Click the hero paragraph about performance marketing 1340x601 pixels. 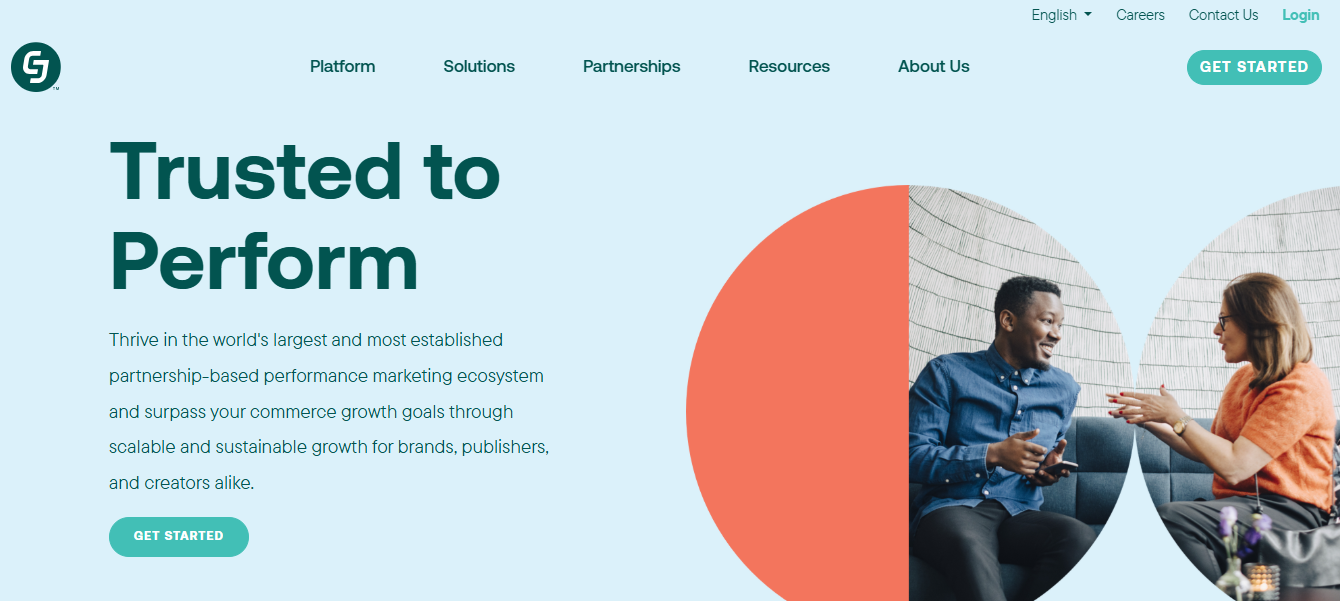(330, 410)
